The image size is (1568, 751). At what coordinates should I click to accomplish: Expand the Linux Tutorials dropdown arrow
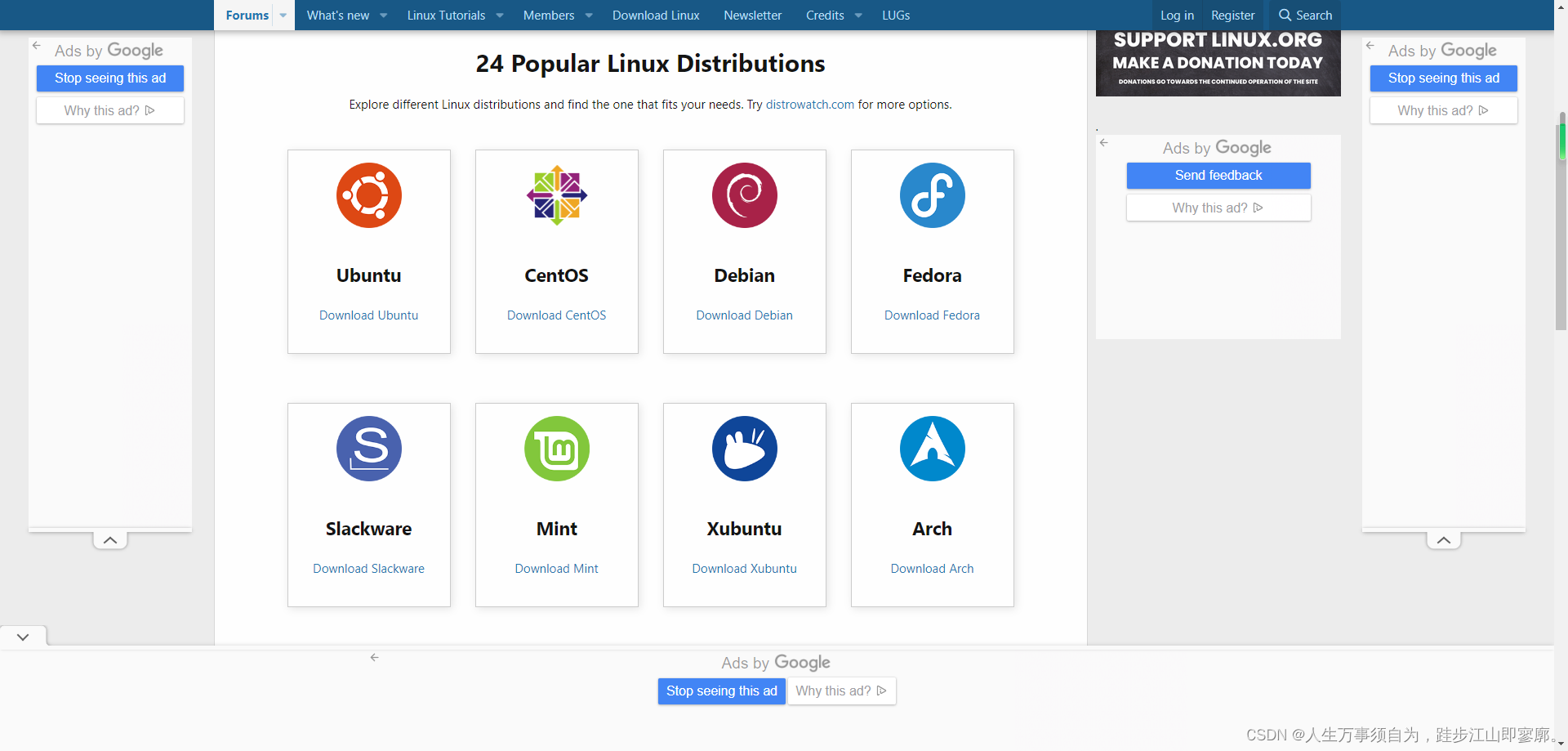tap(500, 16)
